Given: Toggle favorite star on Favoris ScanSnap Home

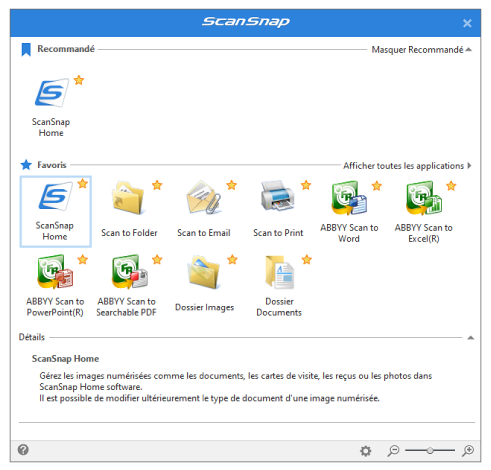Looking at the screenshot, I should (83, 183).
